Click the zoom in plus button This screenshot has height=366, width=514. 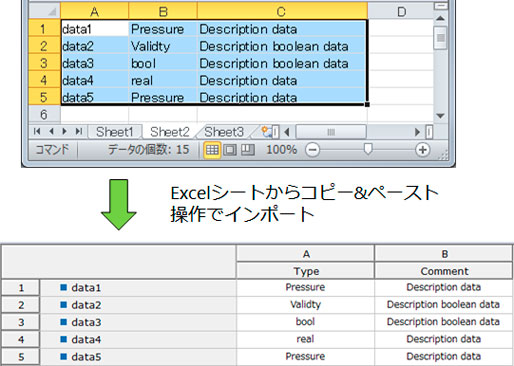[422, 150]
